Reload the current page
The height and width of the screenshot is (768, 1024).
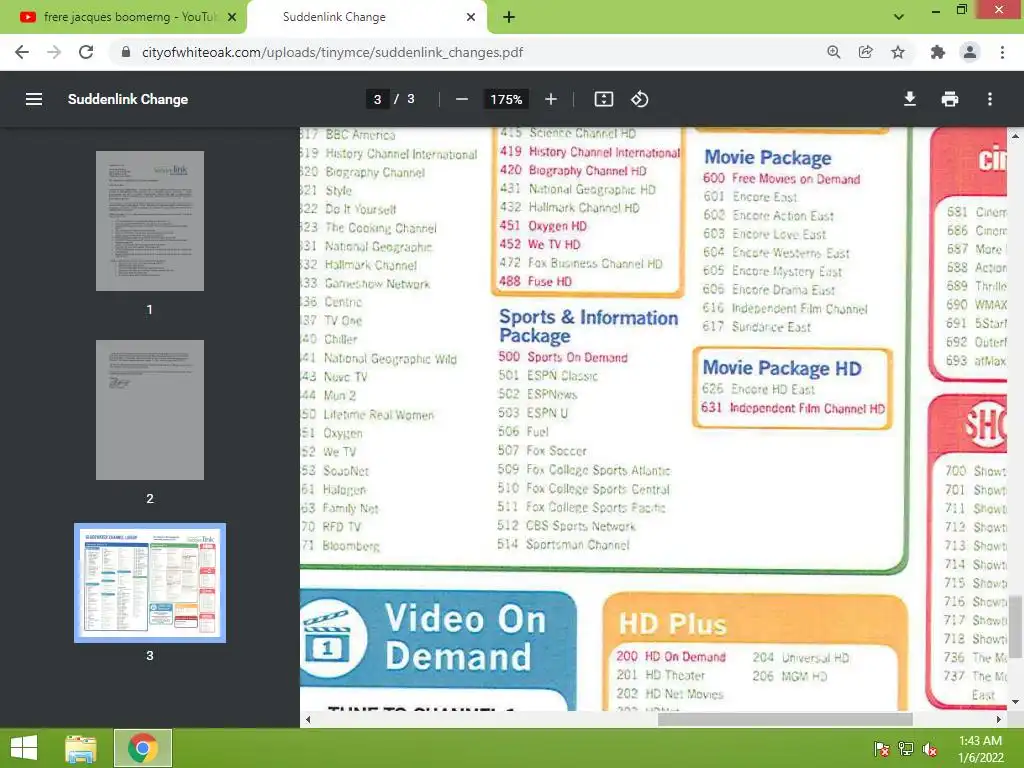[x=86, y=52]
